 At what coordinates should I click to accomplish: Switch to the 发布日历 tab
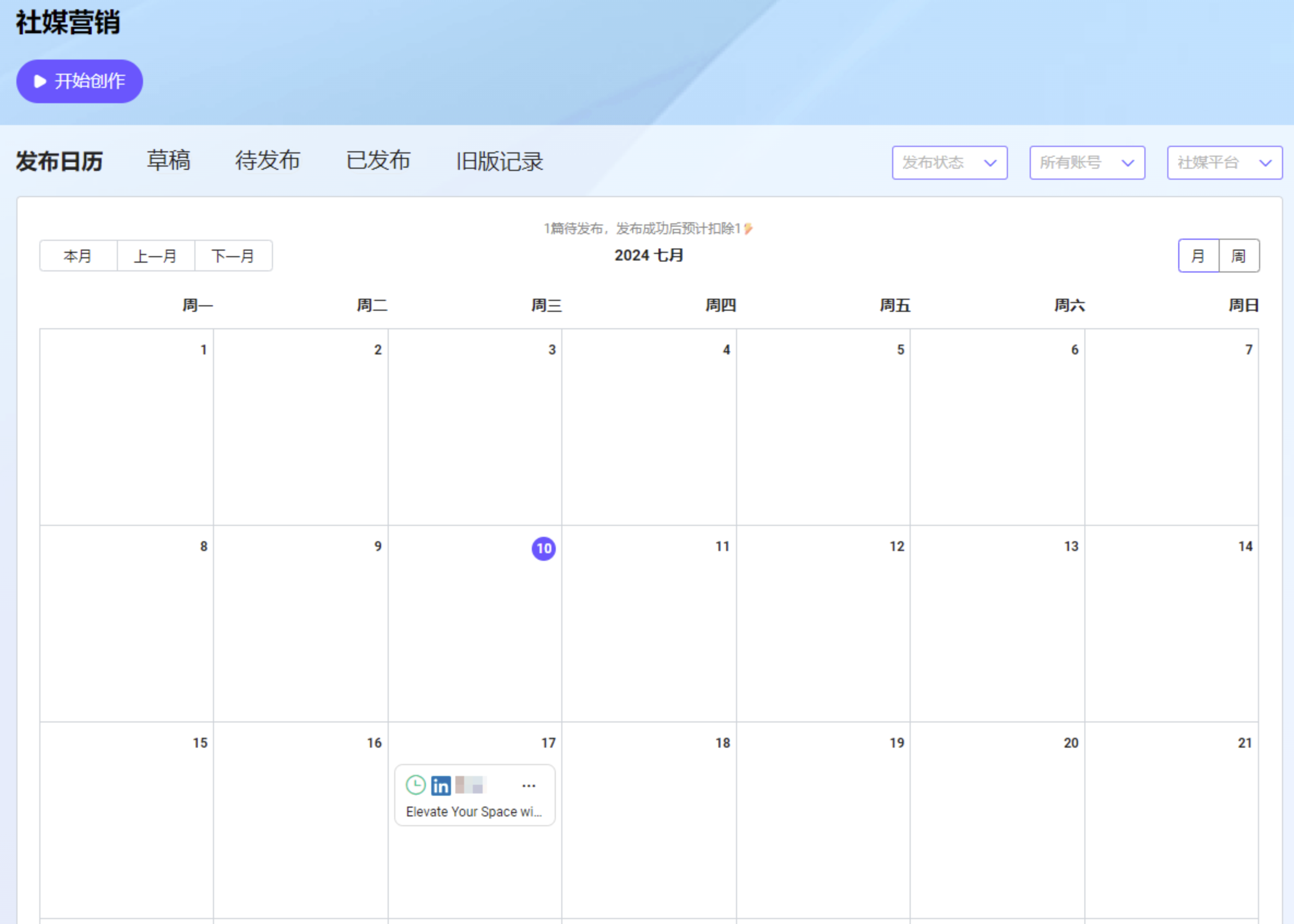(59, 161)
